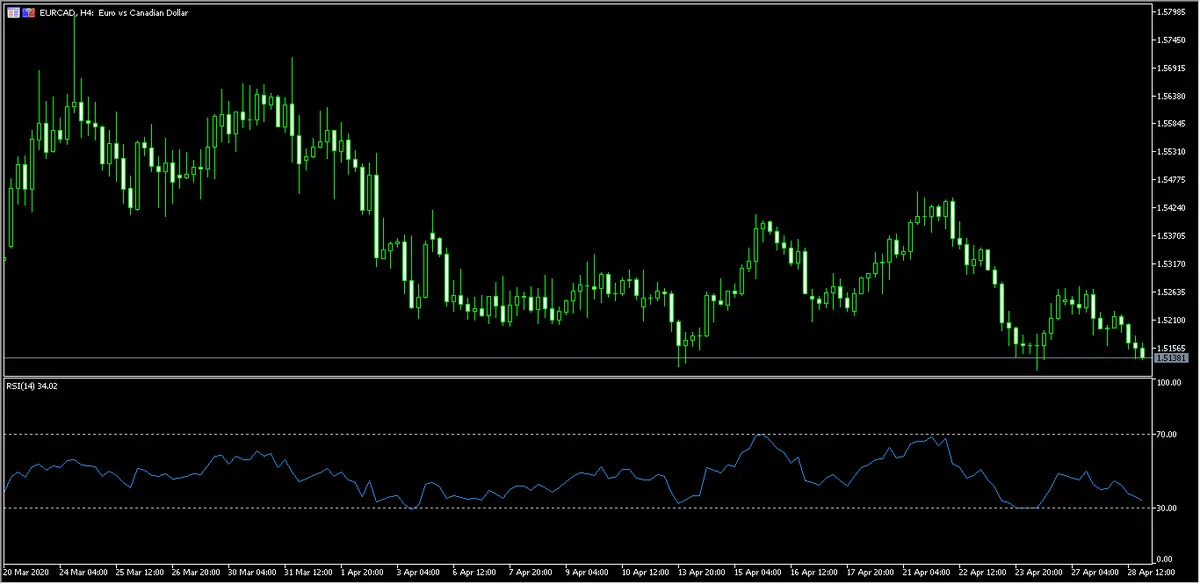Click the 70.00 RSI scale label
The image size is (1200, 584).
click(1168, 434)
